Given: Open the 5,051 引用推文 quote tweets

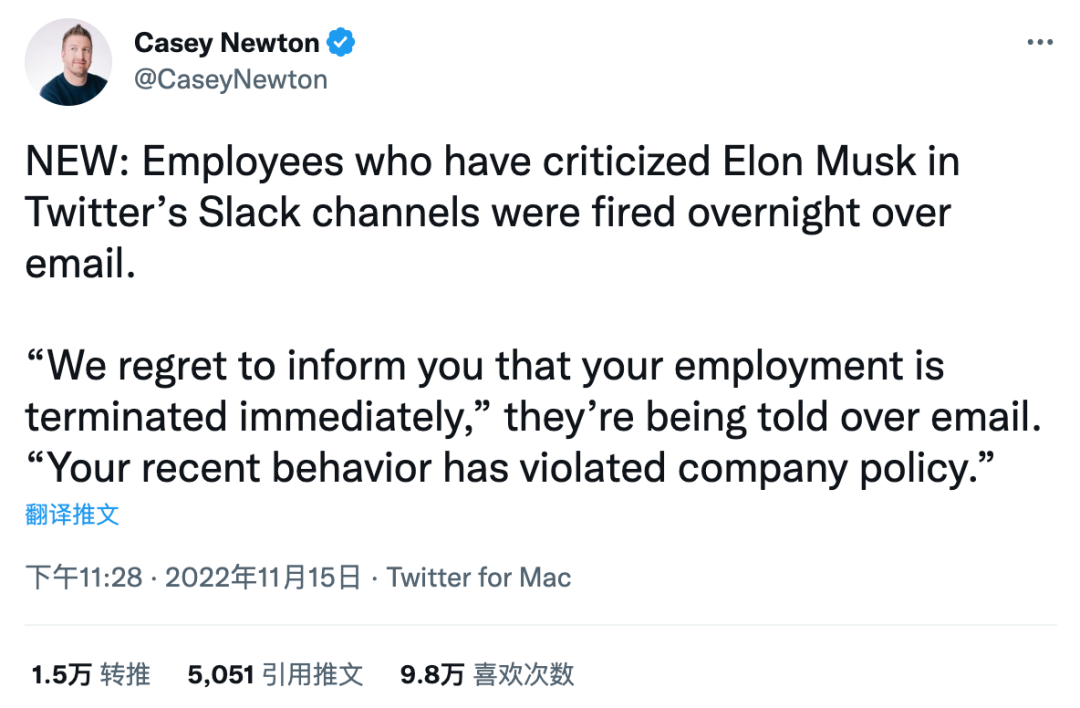Looking at the screenshot, I should (x=275, y=675).
